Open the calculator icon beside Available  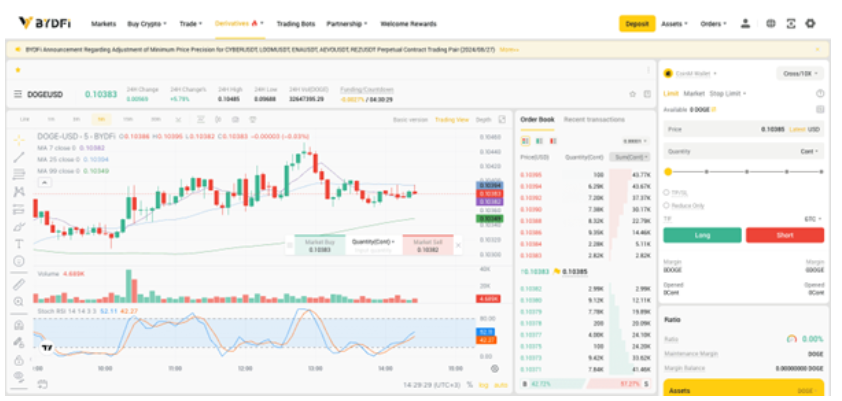point(820,110)
